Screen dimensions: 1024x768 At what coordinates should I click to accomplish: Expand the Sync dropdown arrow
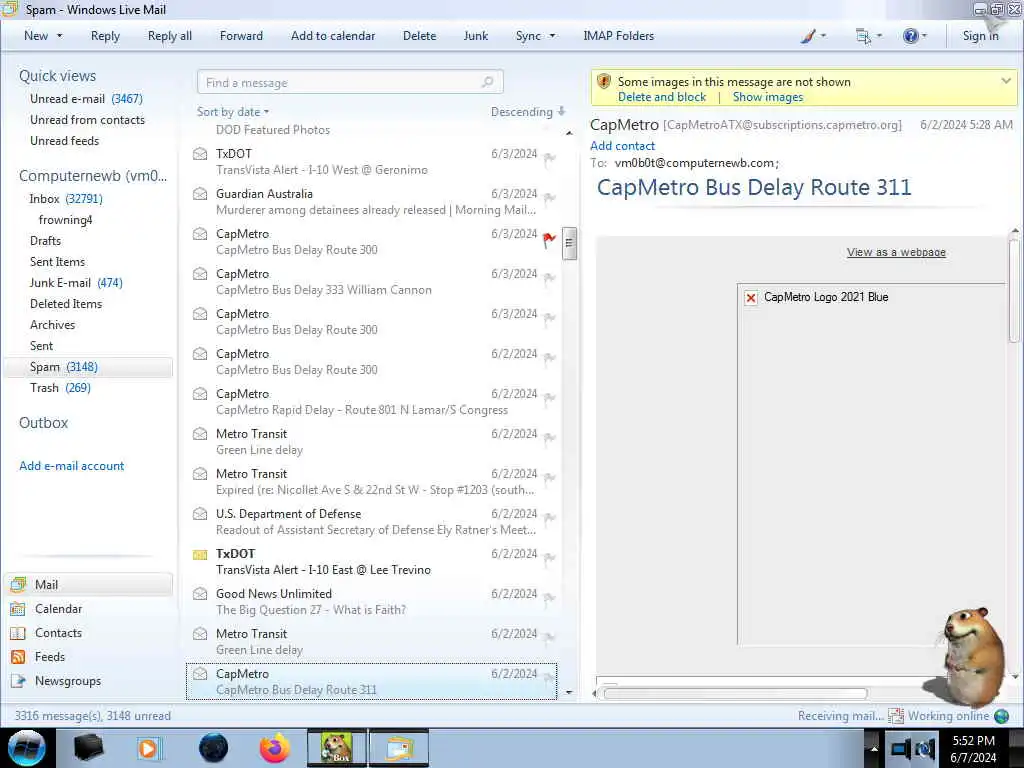coord(552,36)
